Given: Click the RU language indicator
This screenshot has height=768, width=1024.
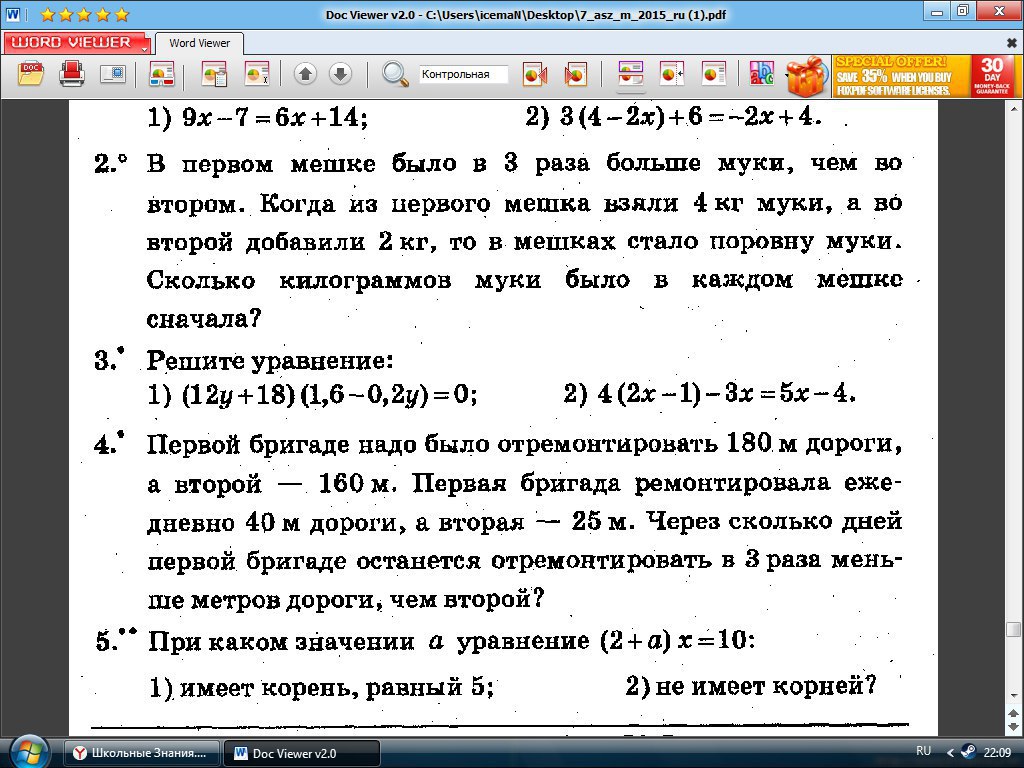Looking at the screenshot, I should tap(923, 751).
